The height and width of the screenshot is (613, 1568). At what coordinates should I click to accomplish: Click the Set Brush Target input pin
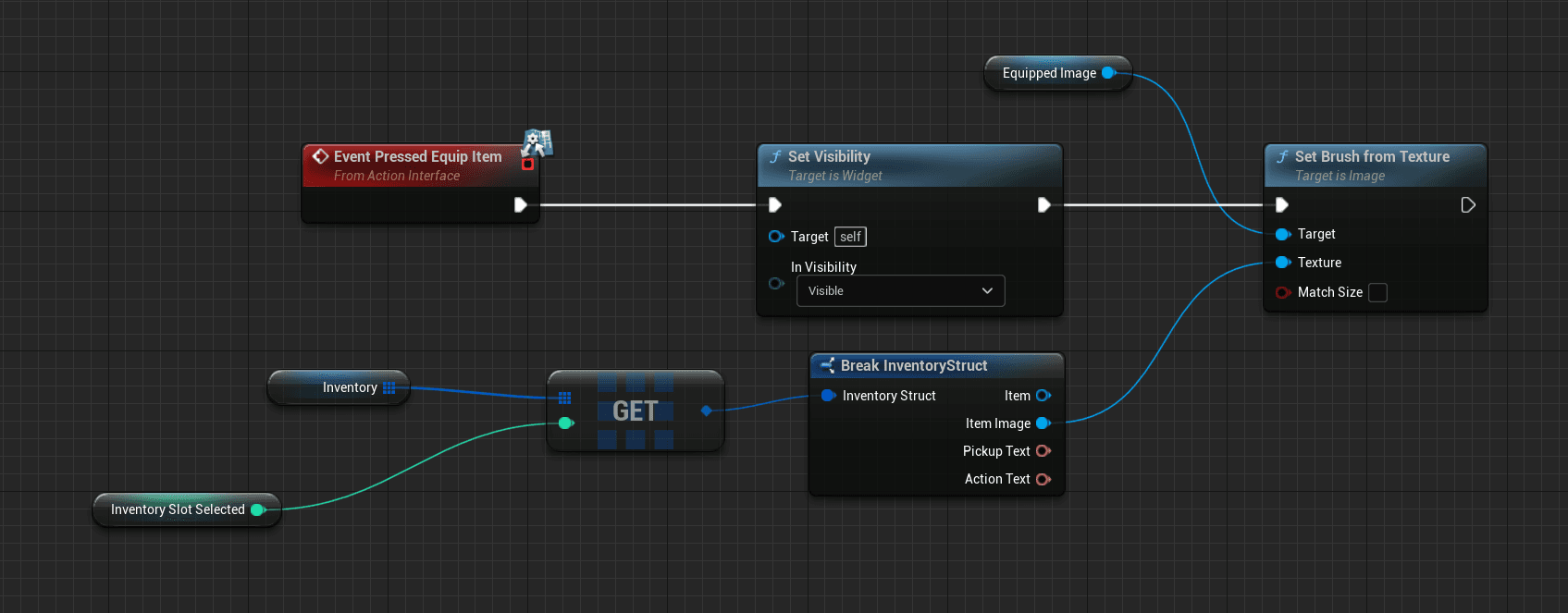point(1283,234)
